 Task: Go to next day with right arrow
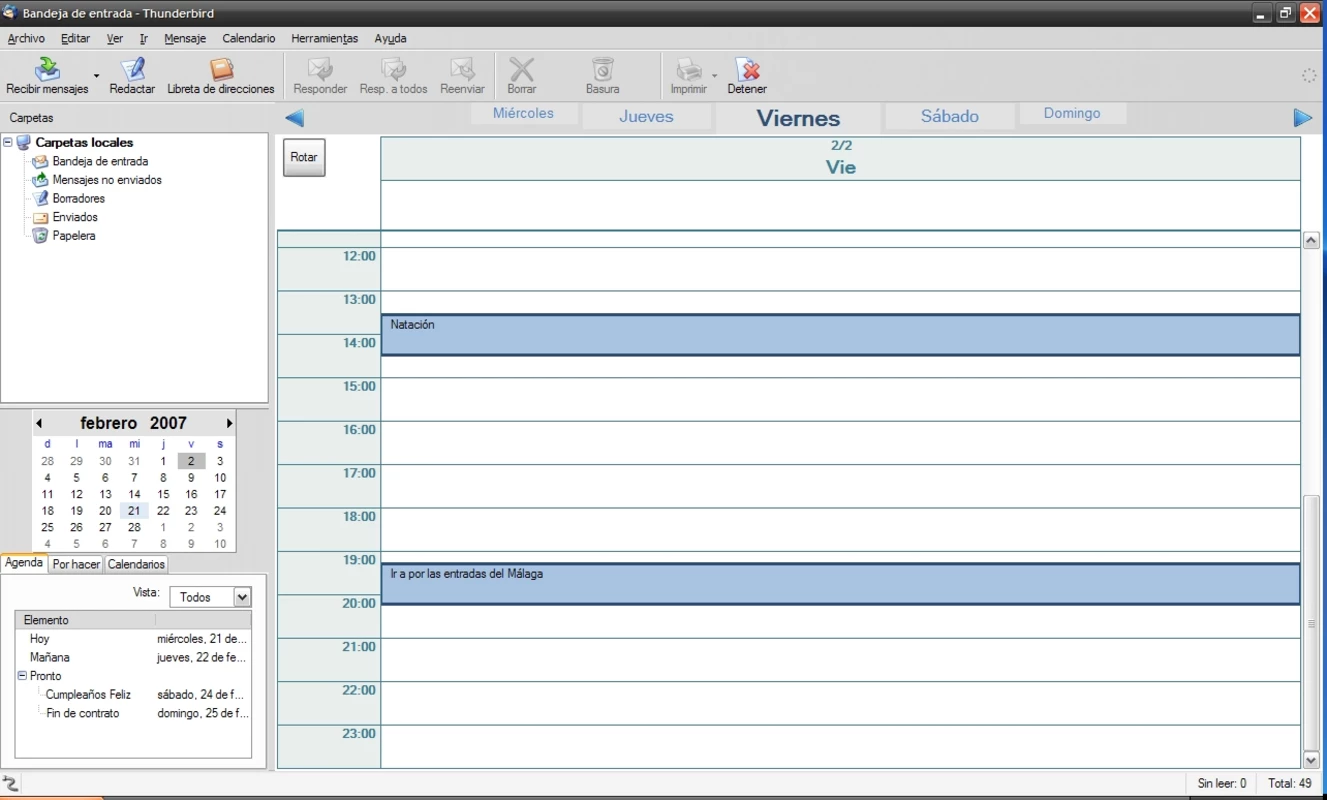click(x=1302, y=118)
